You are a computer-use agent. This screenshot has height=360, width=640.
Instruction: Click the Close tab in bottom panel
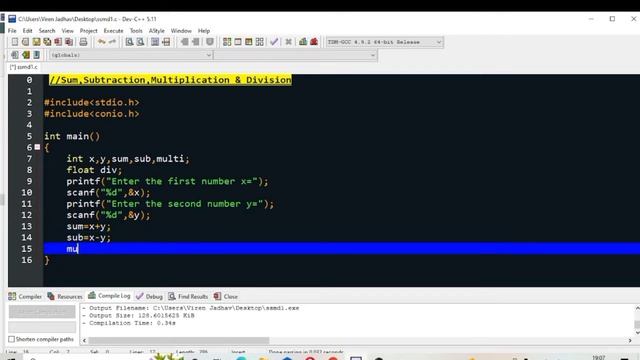[x=226, y=296]
